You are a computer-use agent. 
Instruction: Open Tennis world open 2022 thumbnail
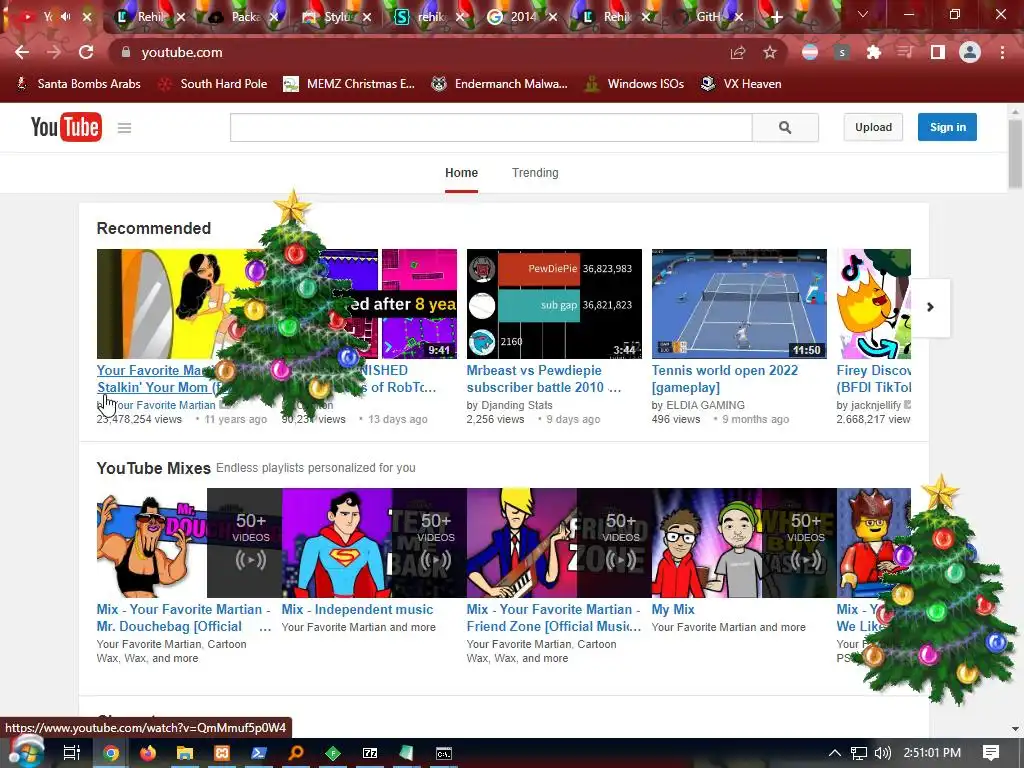pos(739,304)
